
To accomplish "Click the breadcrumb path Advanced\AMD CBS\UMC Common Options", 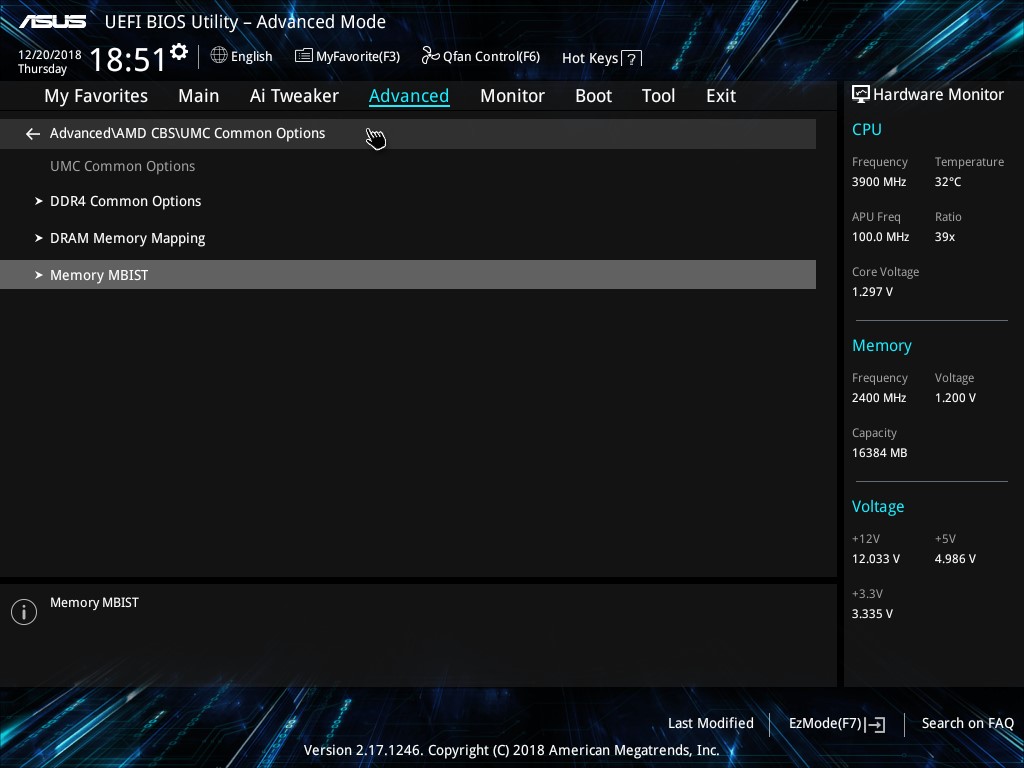I will pyautogui.click(x=187, y=133).
